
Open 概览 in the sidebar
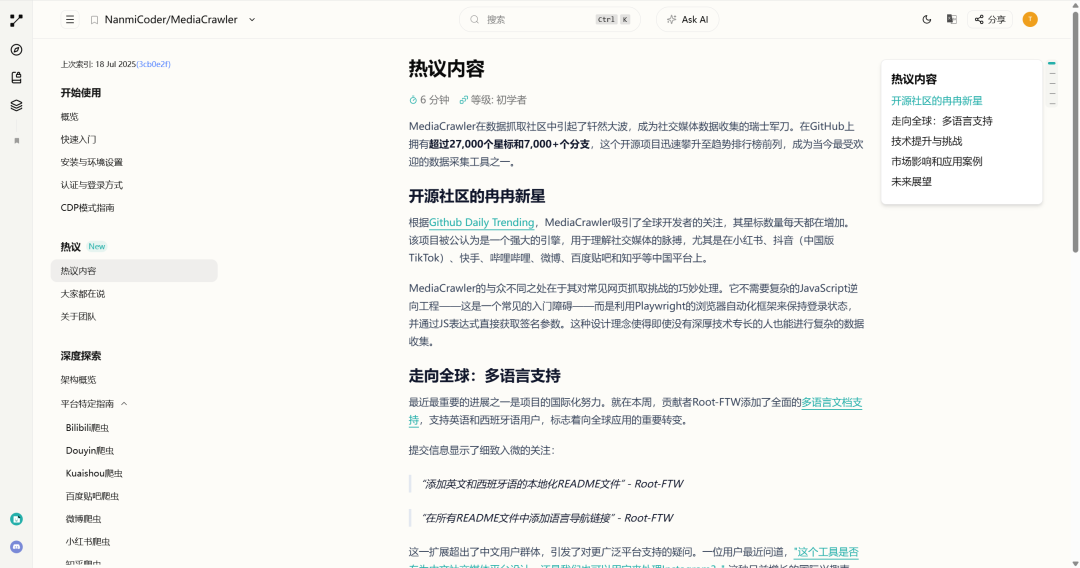pyautogui.click(x=70, y=117)
